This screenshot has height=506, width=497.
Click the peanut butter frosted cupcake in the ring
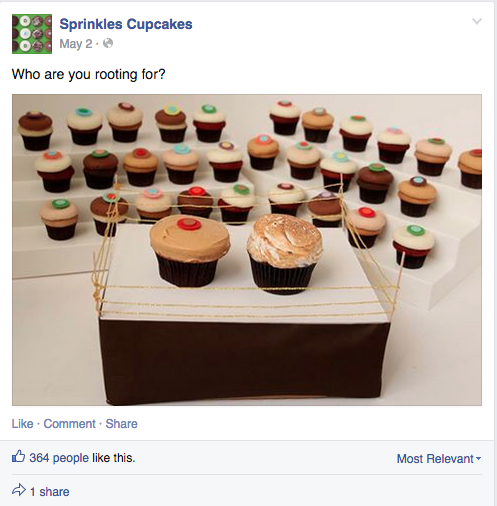(189, 251)
